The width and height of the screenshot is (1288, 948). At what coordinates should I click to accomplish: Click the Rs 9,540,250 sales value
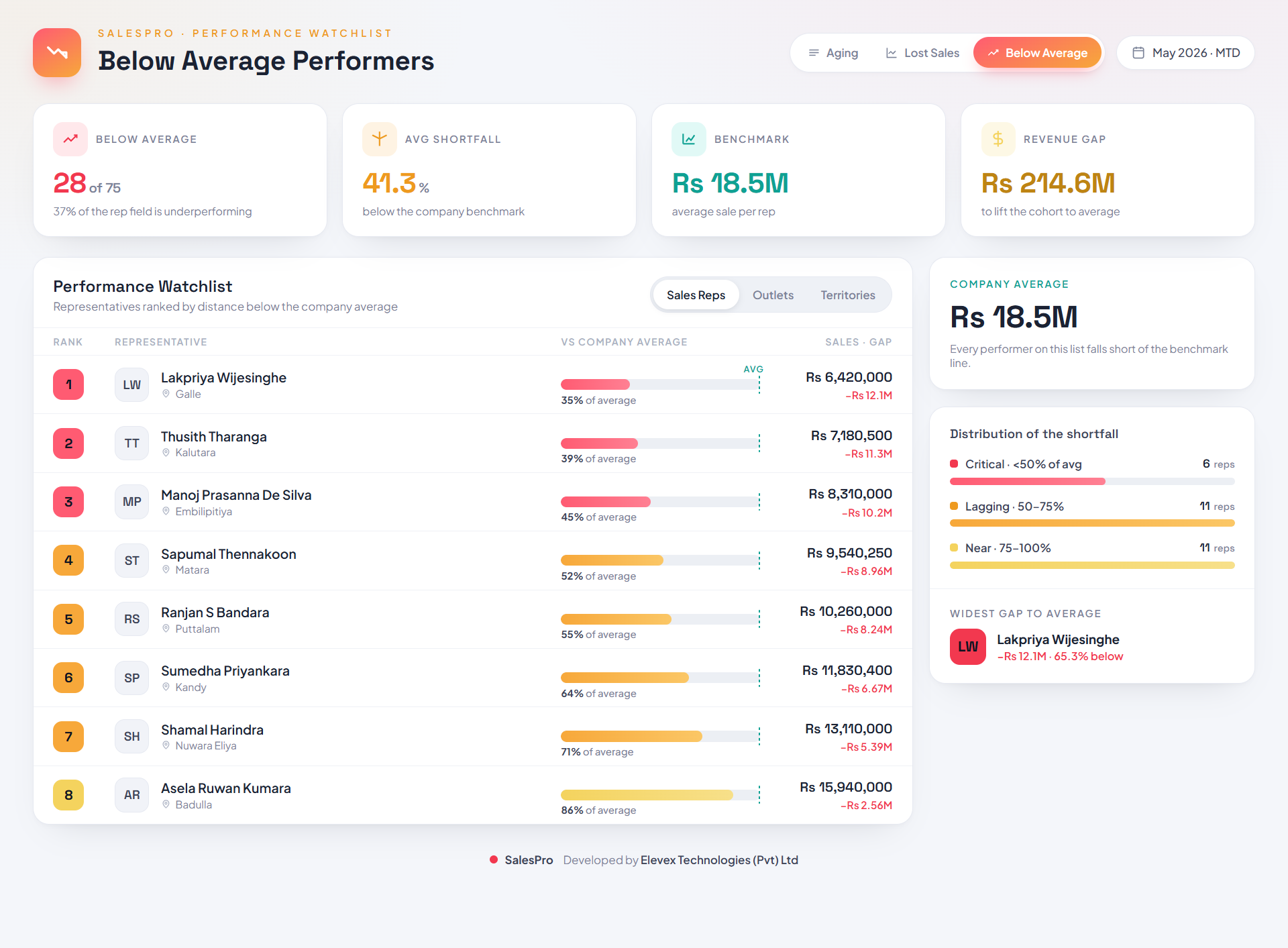[x=849, y=553]
